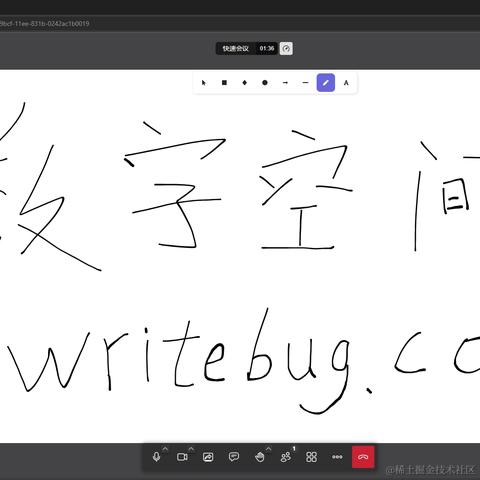
Task: Hang up with red button
Action: 363,457
